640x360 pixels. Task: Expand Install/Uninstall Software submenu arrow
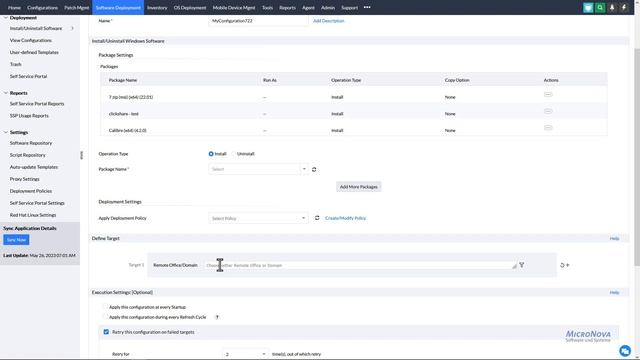[x=73, y=28]
